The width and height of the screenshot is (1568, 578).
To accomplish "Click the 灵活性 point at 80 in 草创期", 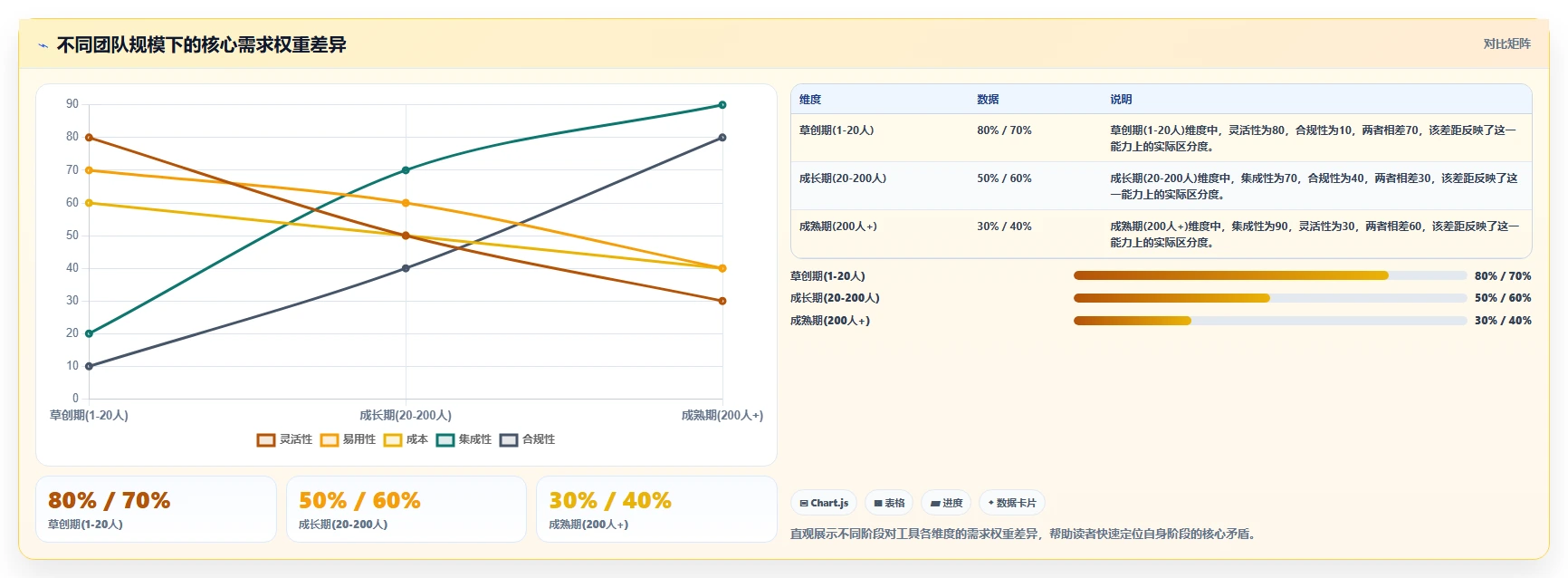I will [x=89, y=138].
